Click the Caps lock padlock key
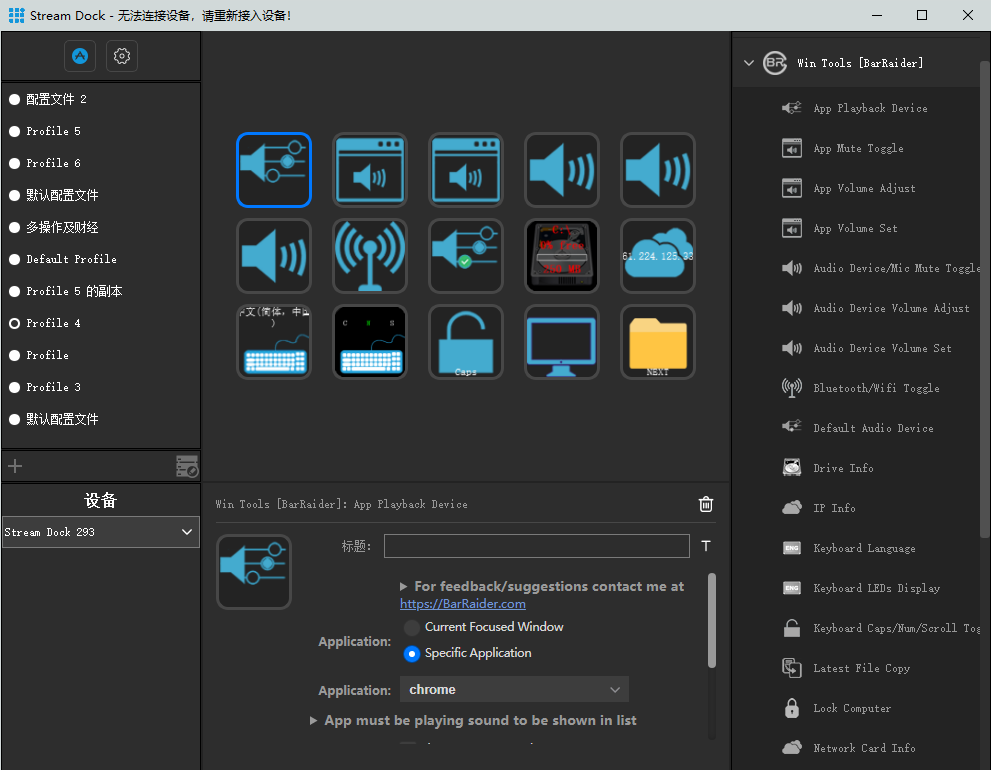 coord(466,342)
